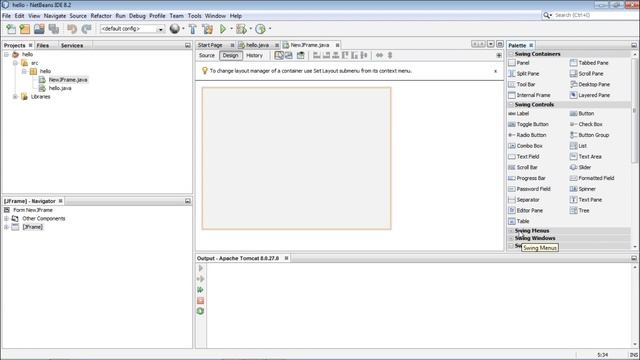Open the default config combo box
Viewport: 640px width, 360px height.
[132, 29]
